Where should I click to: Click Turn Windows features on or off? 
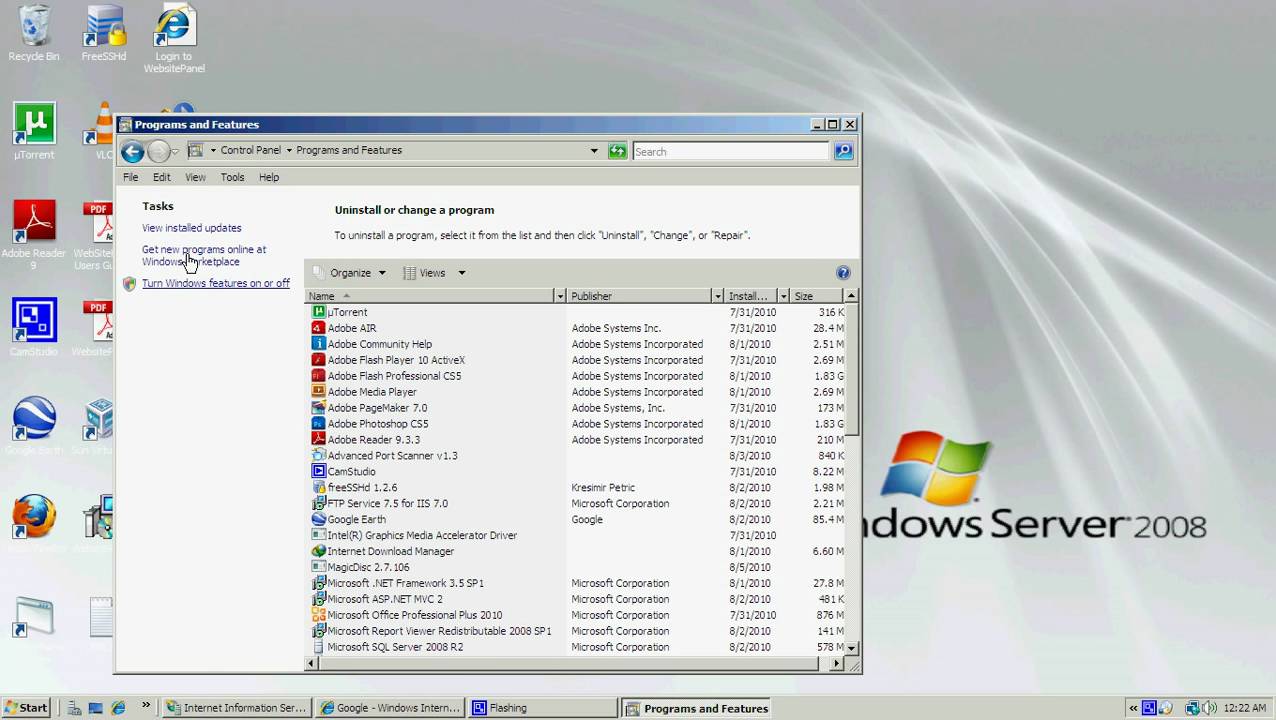tap(216, 284)
